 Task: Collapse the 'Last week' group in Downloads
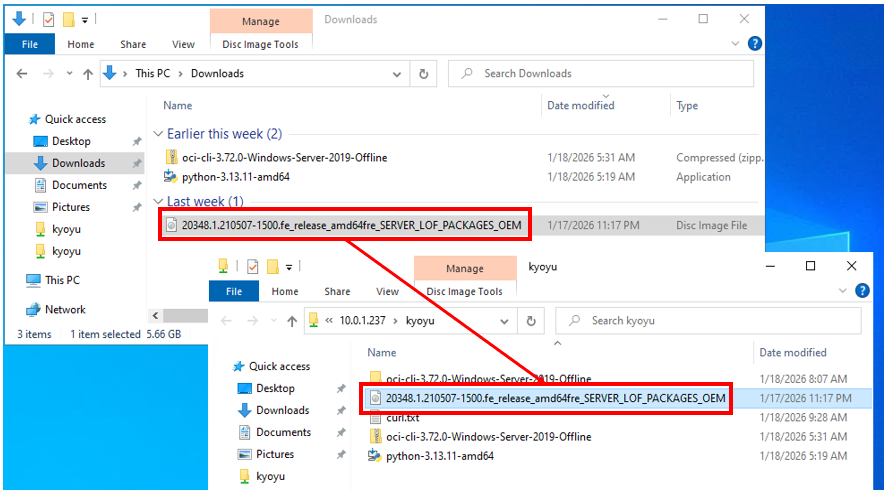158,202
